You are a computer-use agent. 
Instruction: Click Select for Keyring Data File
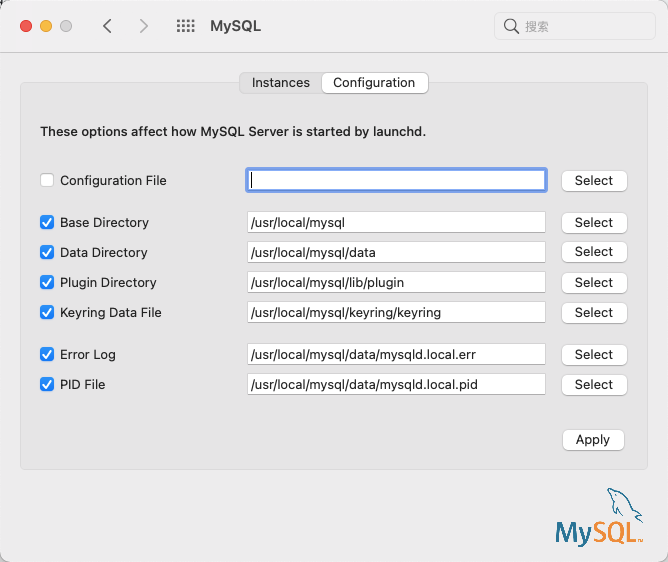click(594, 312)
